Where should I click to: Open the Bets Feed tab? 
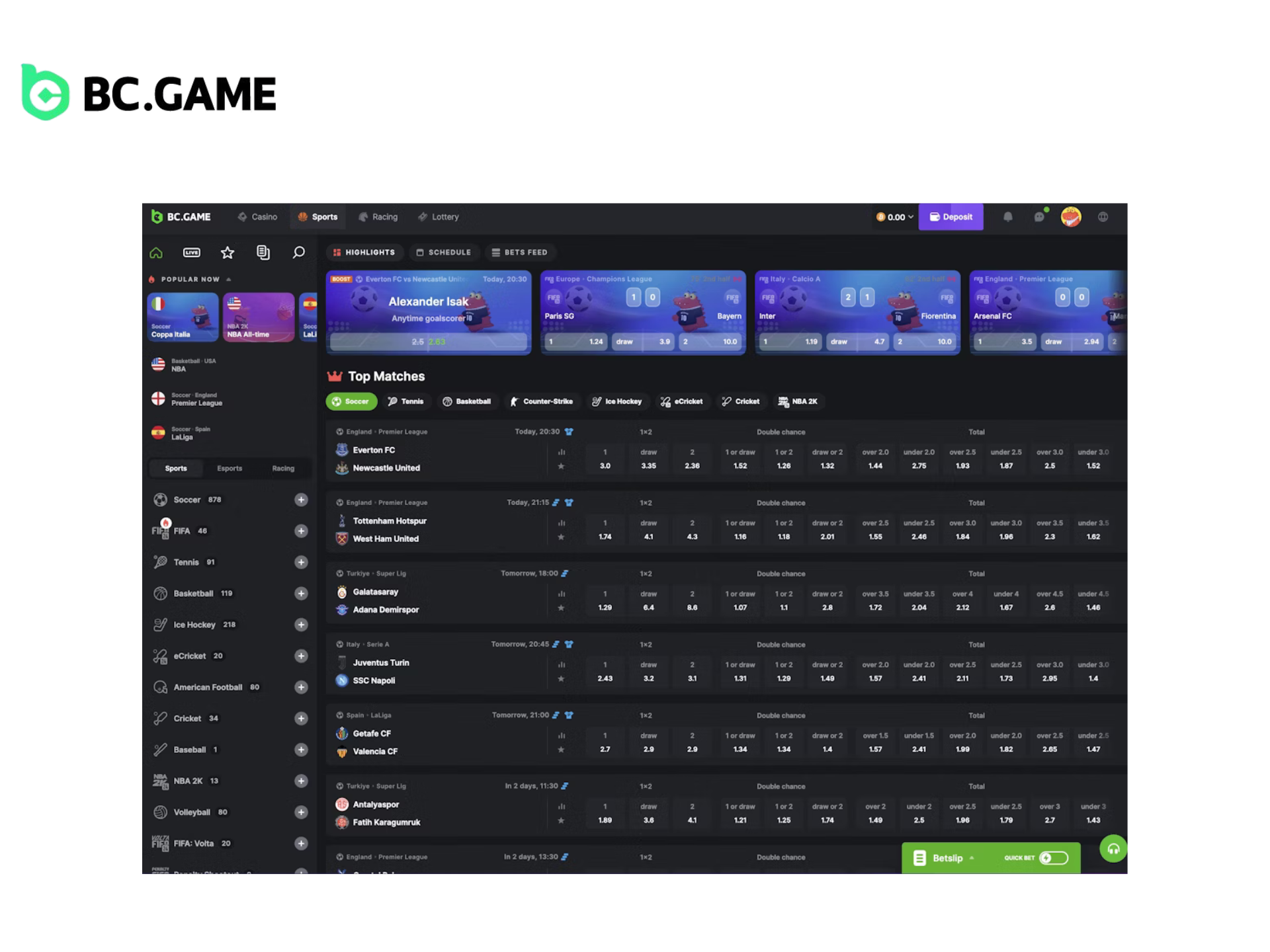(x=520, y=253)
